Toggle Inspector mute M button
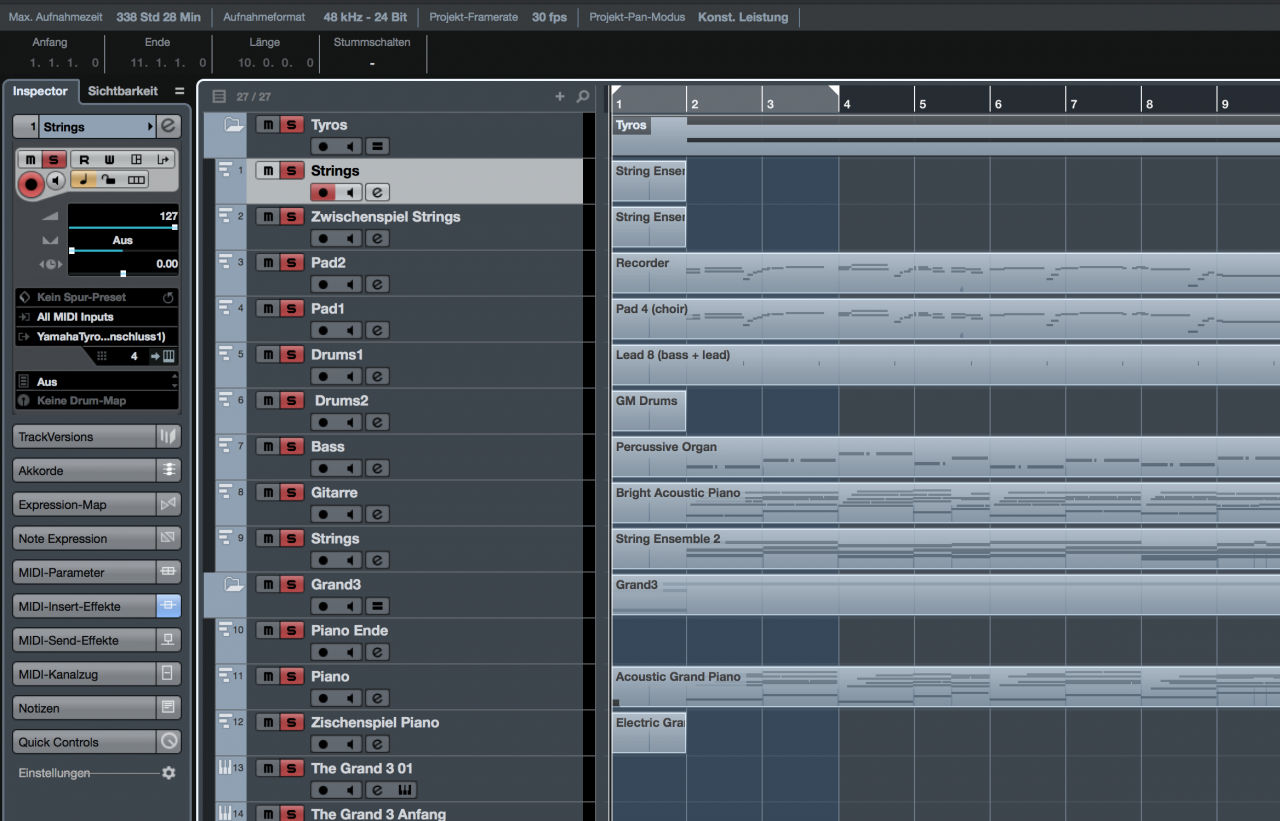The height and width of the screenshot is (821, 1280). [x=31, y=160]
